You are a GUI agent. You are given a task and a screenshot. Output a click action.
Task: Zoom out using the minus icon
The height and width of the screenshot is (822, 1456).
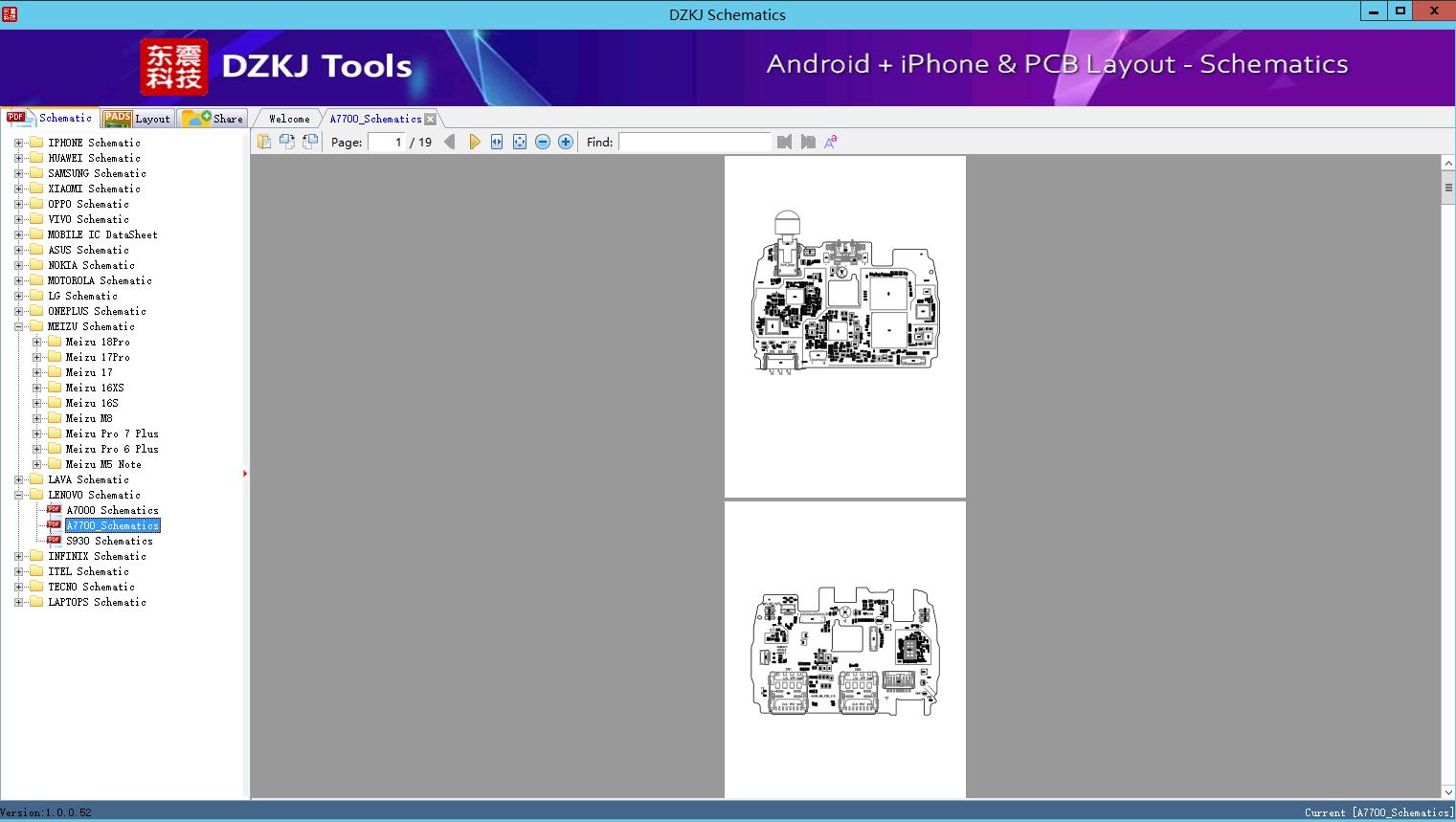click(x=543, y=142)
